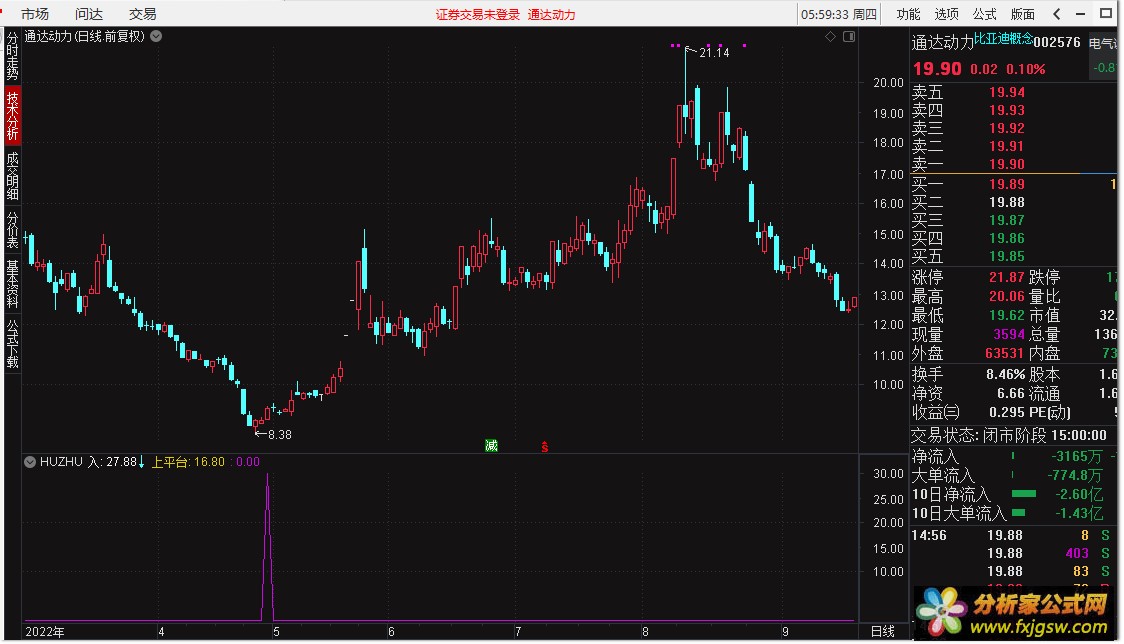Click 14:56 trade tick row
This screenshot has width=1124, height=644.
1012,535
